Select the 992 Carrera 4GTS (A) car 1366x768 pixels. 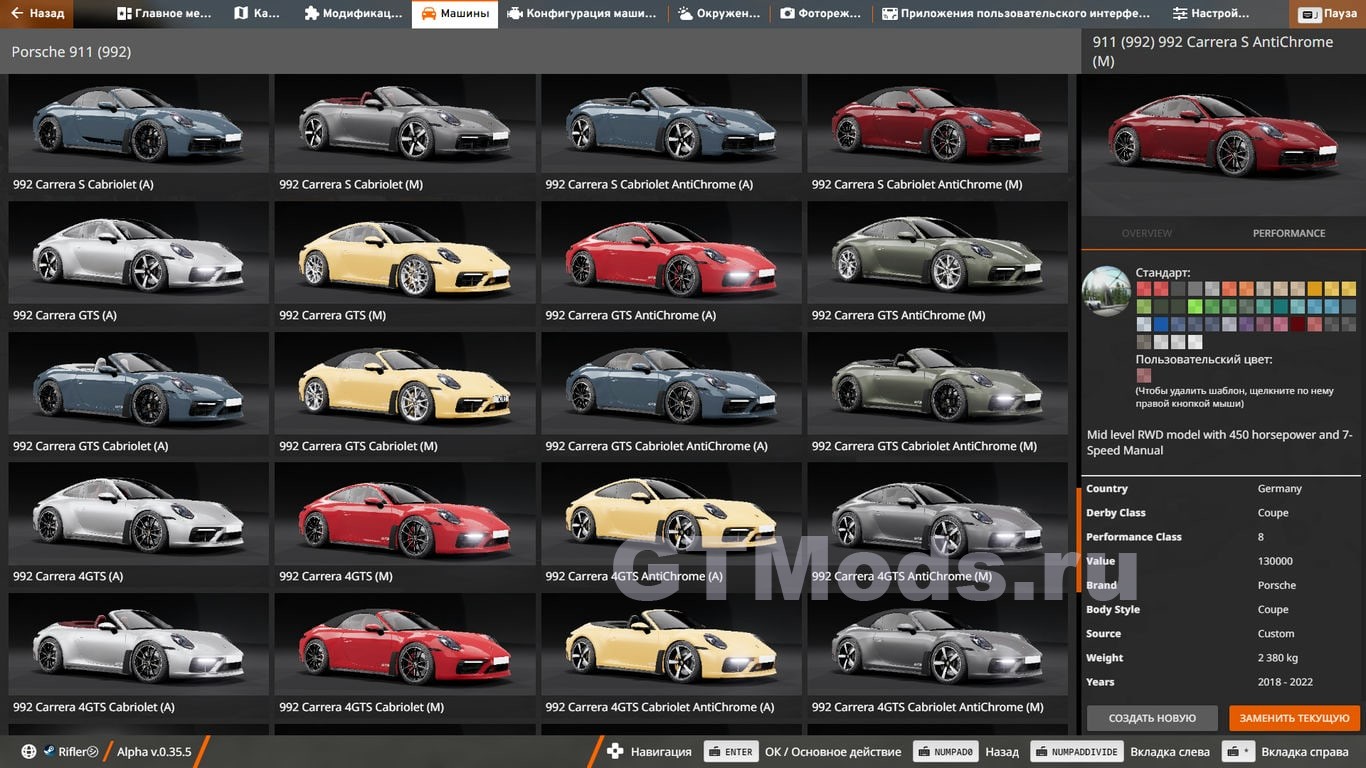(x=138, y=525)
